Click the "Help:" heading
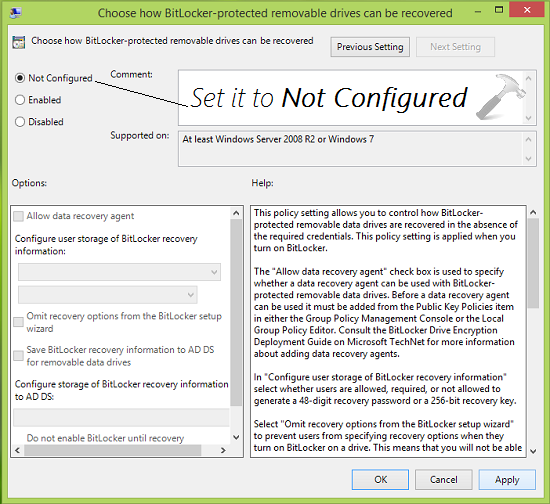550x504 pixels. pyautogui.click(x=262, y=183)
